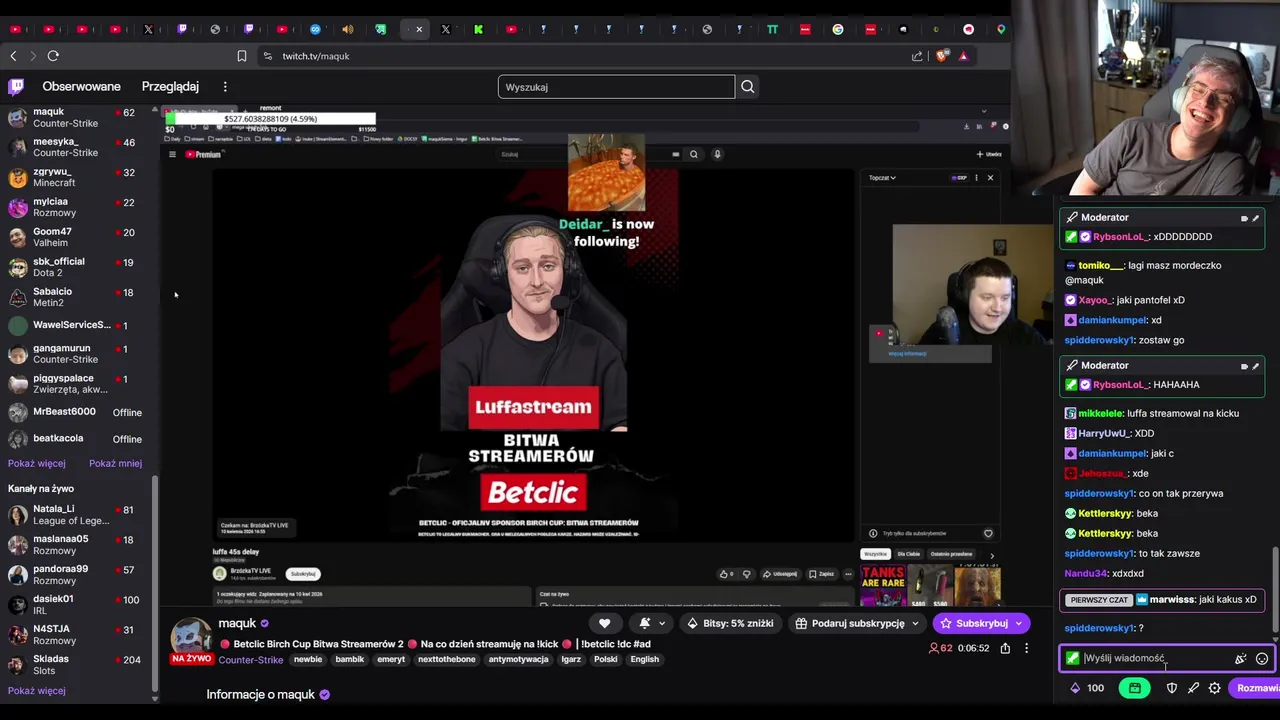
Task: Click Podaruj subskrypcję dropdown button
Action: pyautogui.click(x=856, y=623)
